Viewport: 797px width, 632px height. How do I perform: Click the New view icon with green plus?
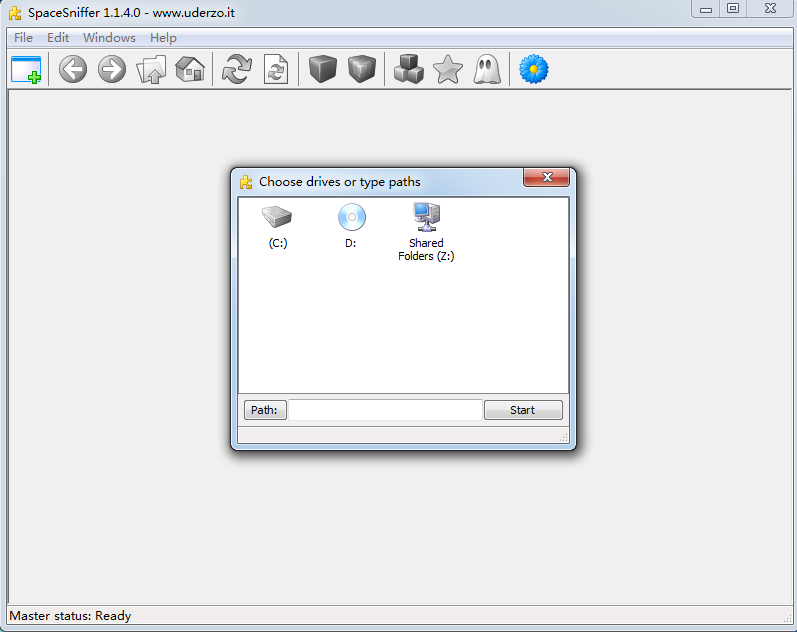coord(26,70)
